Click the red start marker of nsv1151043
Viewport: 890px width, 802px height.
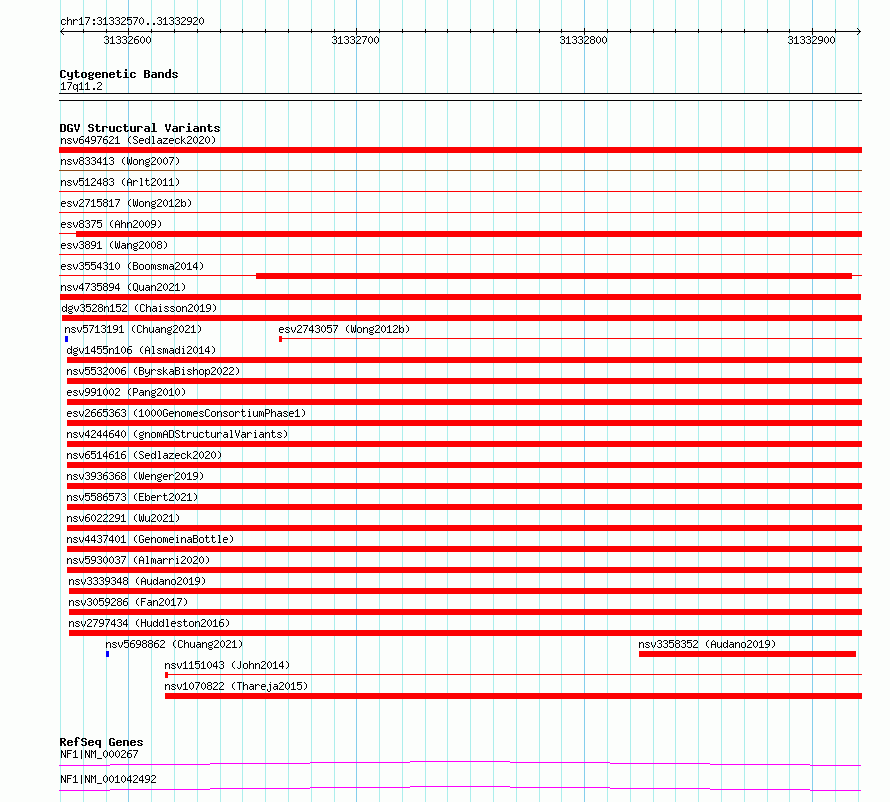pyautogui.click(x=166, y=675)
